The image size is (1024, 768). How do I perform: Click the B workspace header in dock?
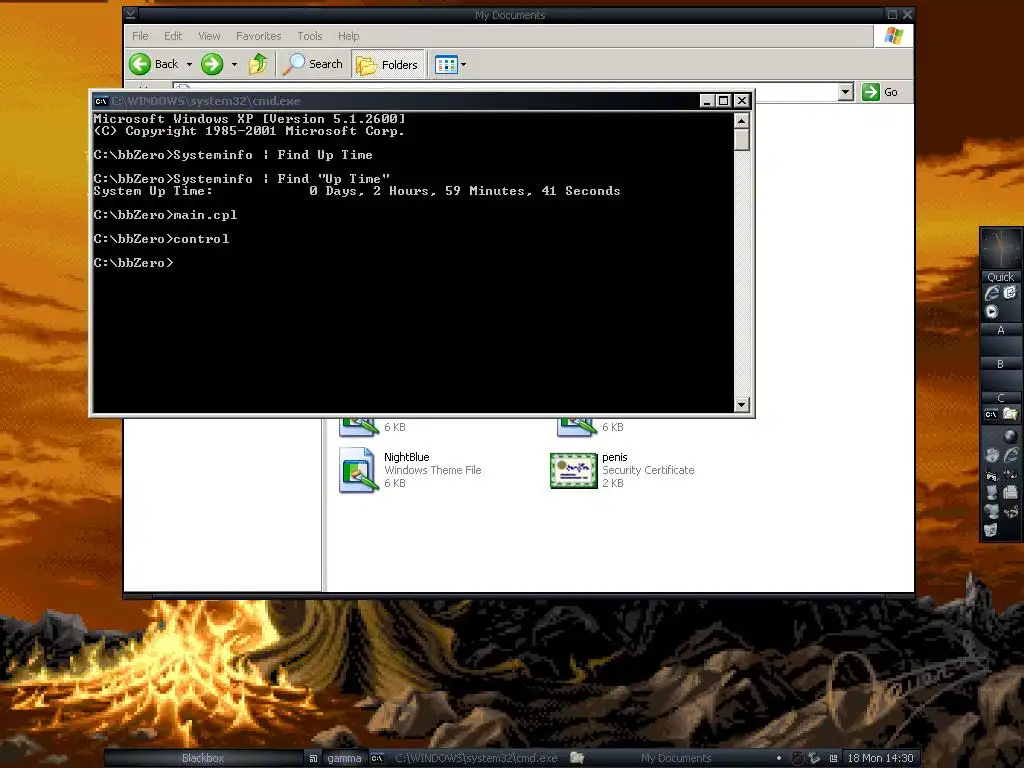(1000, 364)
